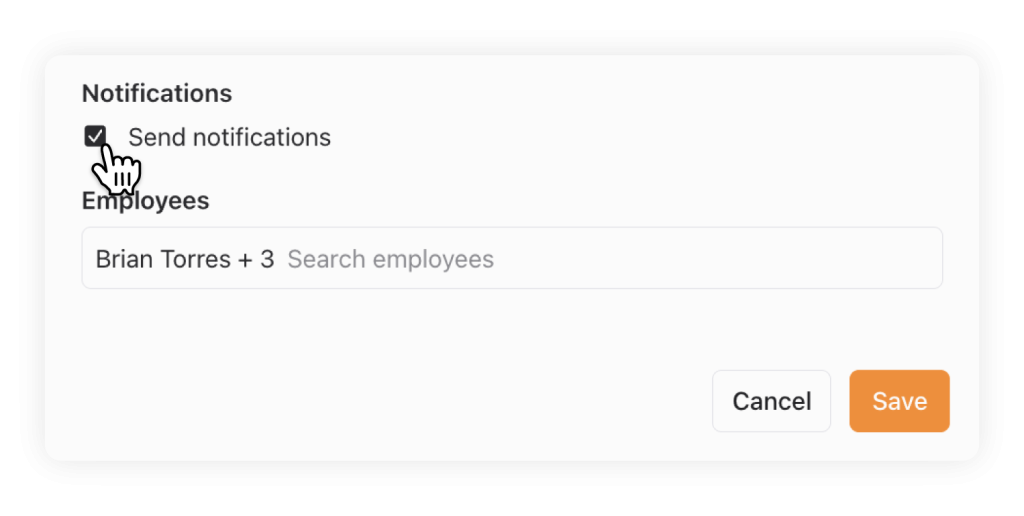Image resolution: width=1024 pixels, height=516 pixels.
Task: Select the Brian Torres + 3 selection summary
Action: [185, 259]
